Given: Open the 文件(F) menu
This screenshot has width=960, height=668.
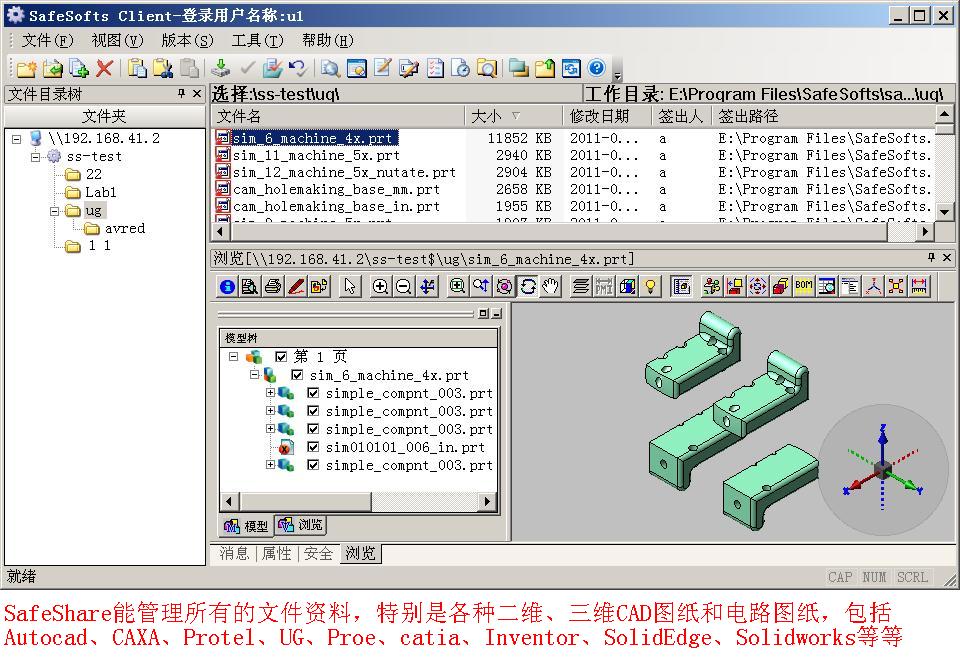Looking at the screenshot, I should click(x=47, y=40).
